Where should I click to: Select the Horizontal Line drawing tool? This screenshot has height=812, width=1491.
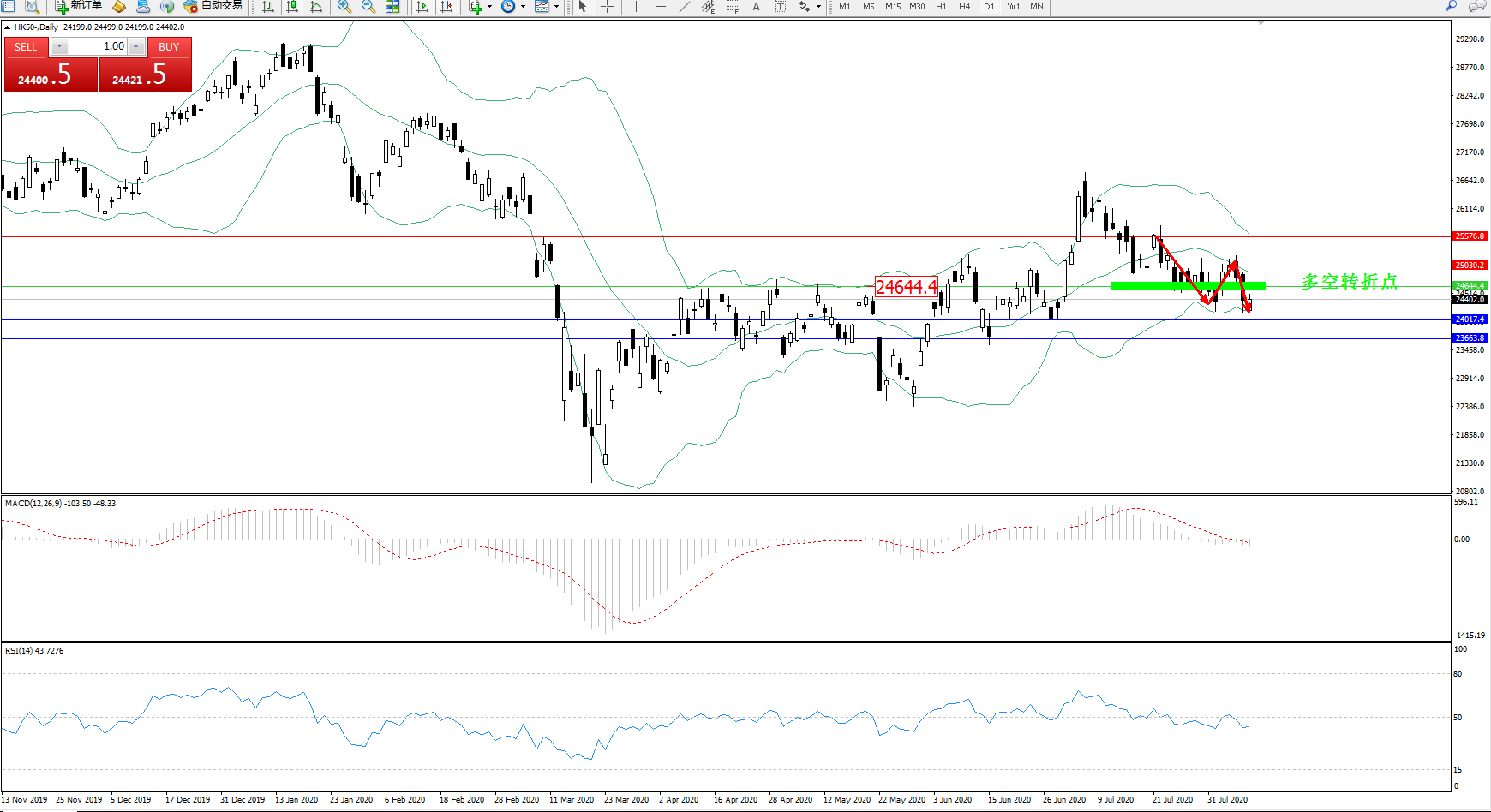tap(660, 7)
